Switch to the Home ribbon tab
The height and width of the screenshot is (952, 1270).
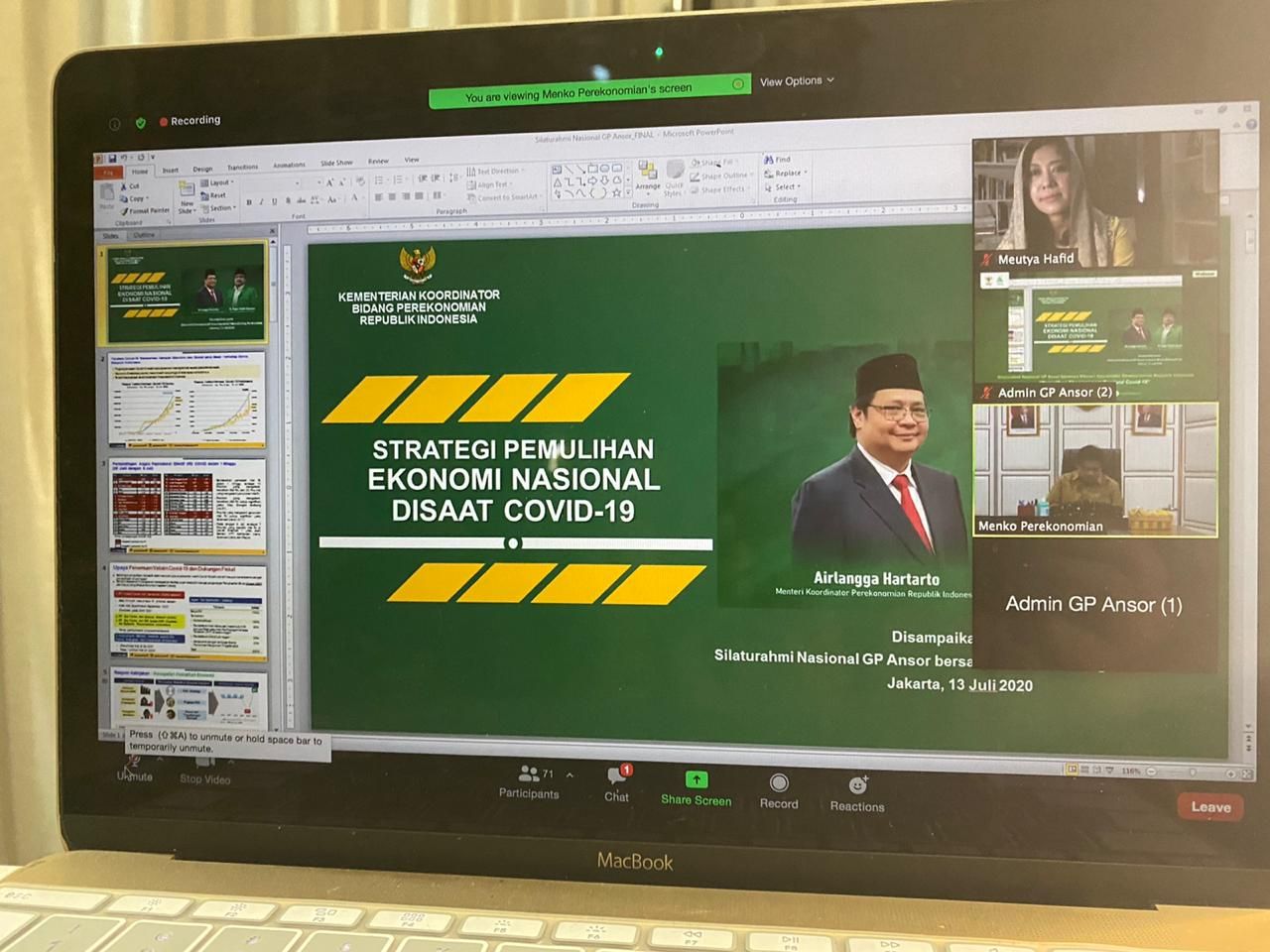(x=140, y=172)
